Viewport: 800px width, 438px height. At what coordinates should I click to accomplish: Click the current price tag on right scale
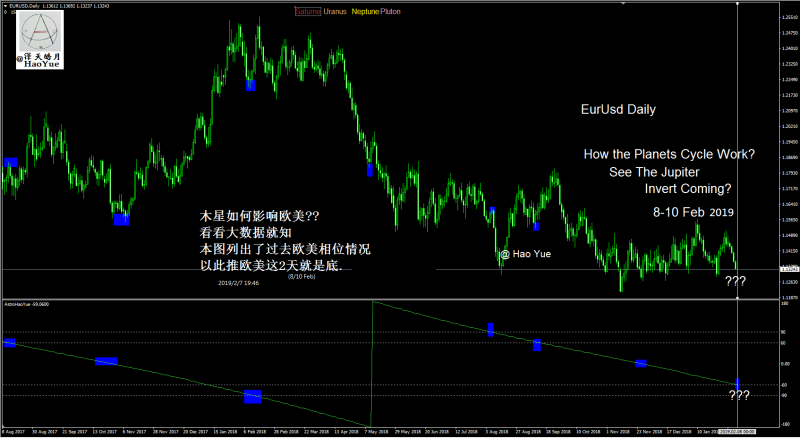point(789,269)
